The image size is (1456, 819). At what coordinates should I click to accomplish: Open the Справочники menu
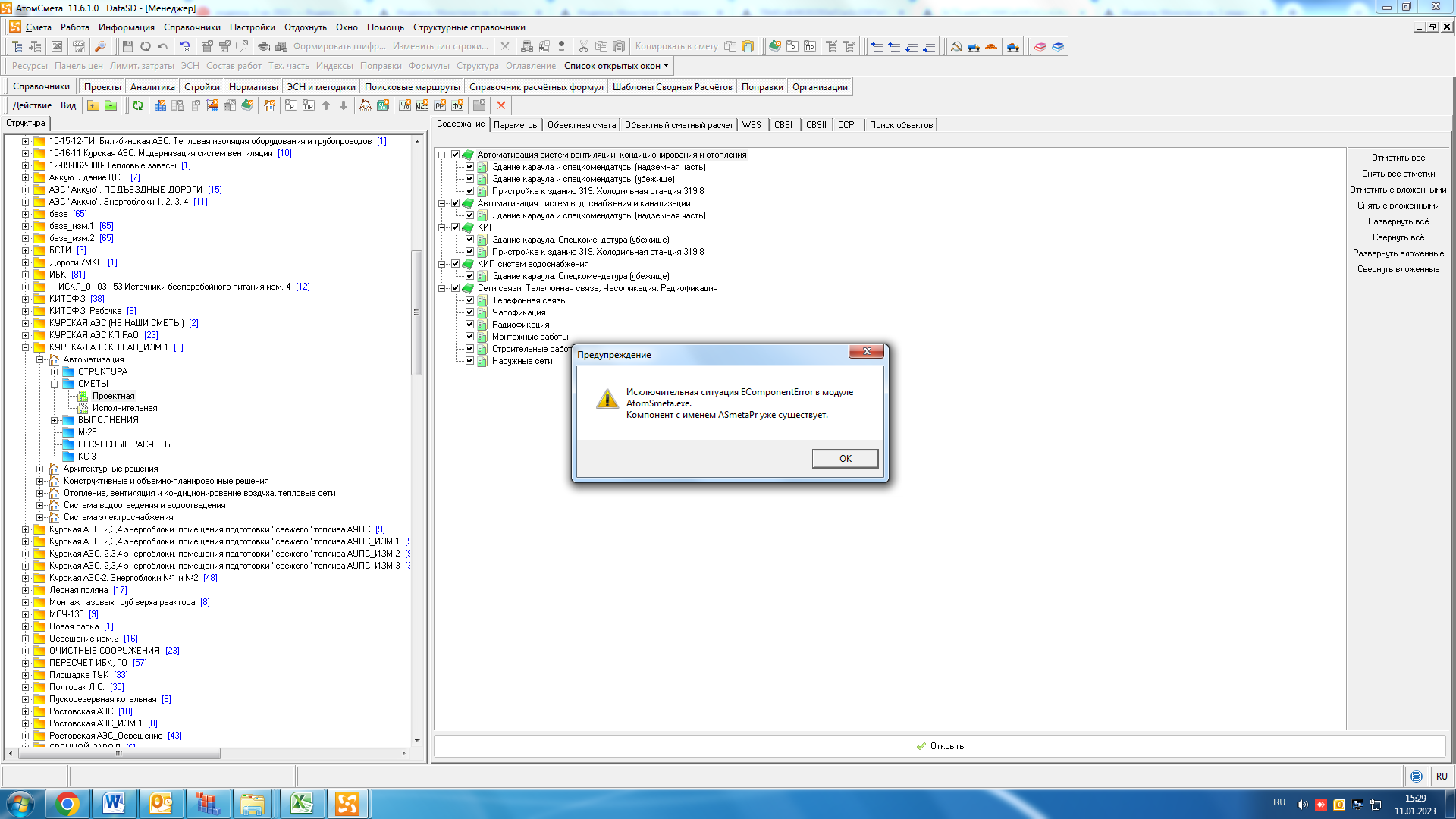192,27
